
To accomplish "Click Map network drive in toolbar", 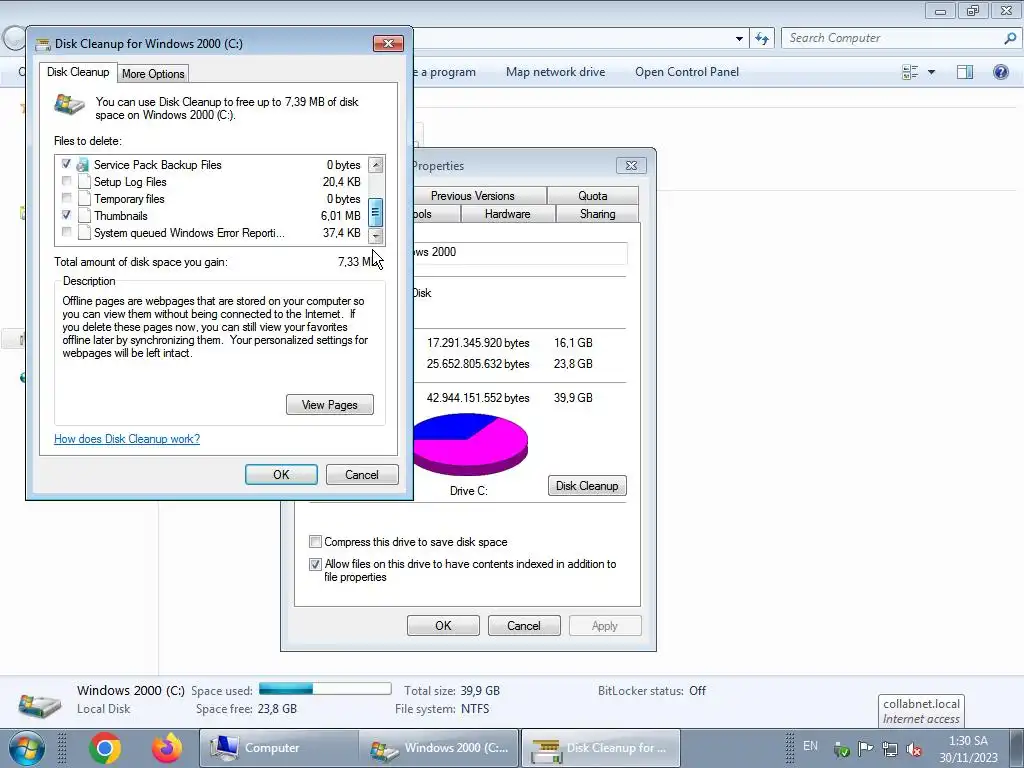I will click(x=556, y=72).
